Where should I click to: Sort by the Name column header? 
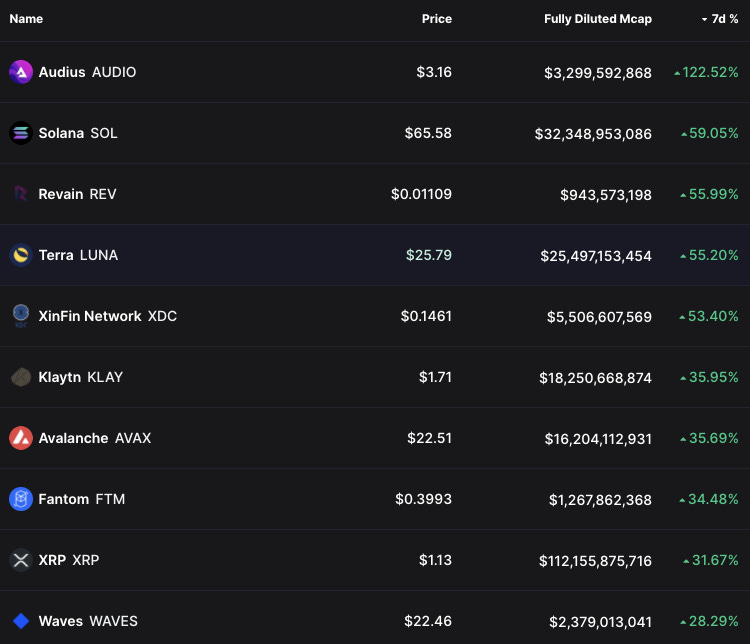click(x=26, y=19)
